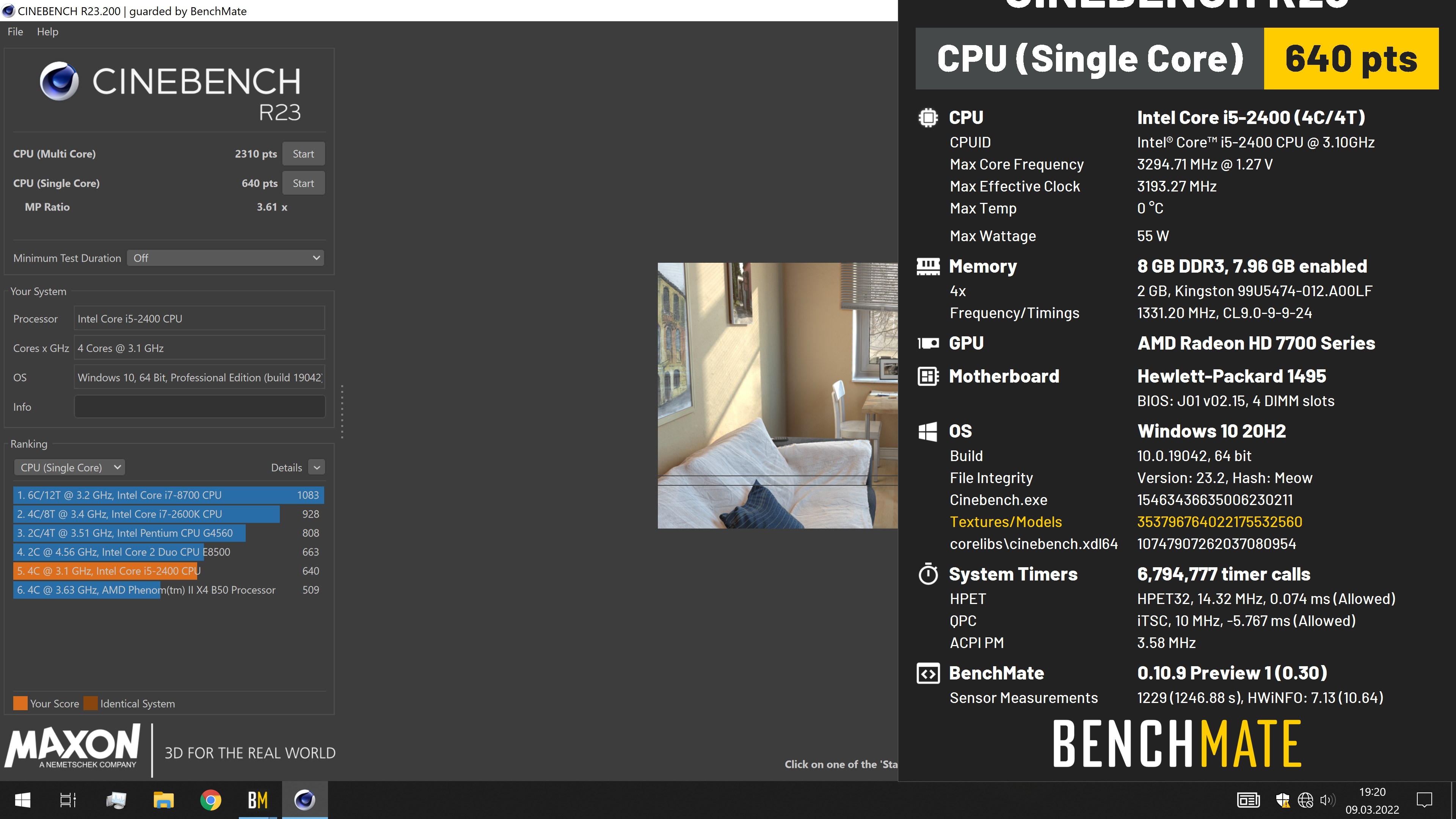Click the MP Ratio 3.61 x value
Screen dimensions: 1456x819
click(272, 207)
